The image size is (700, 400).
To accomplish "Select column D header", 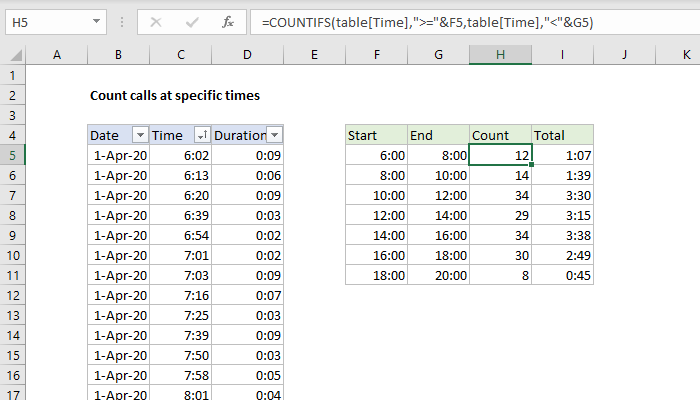I will pyautogui.click(x=247, y=55).
